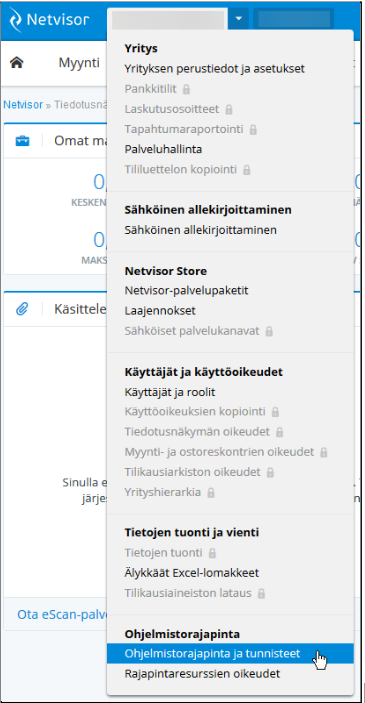Click the Ohjelmistorajapinta section heading

[x=182, y=634]
